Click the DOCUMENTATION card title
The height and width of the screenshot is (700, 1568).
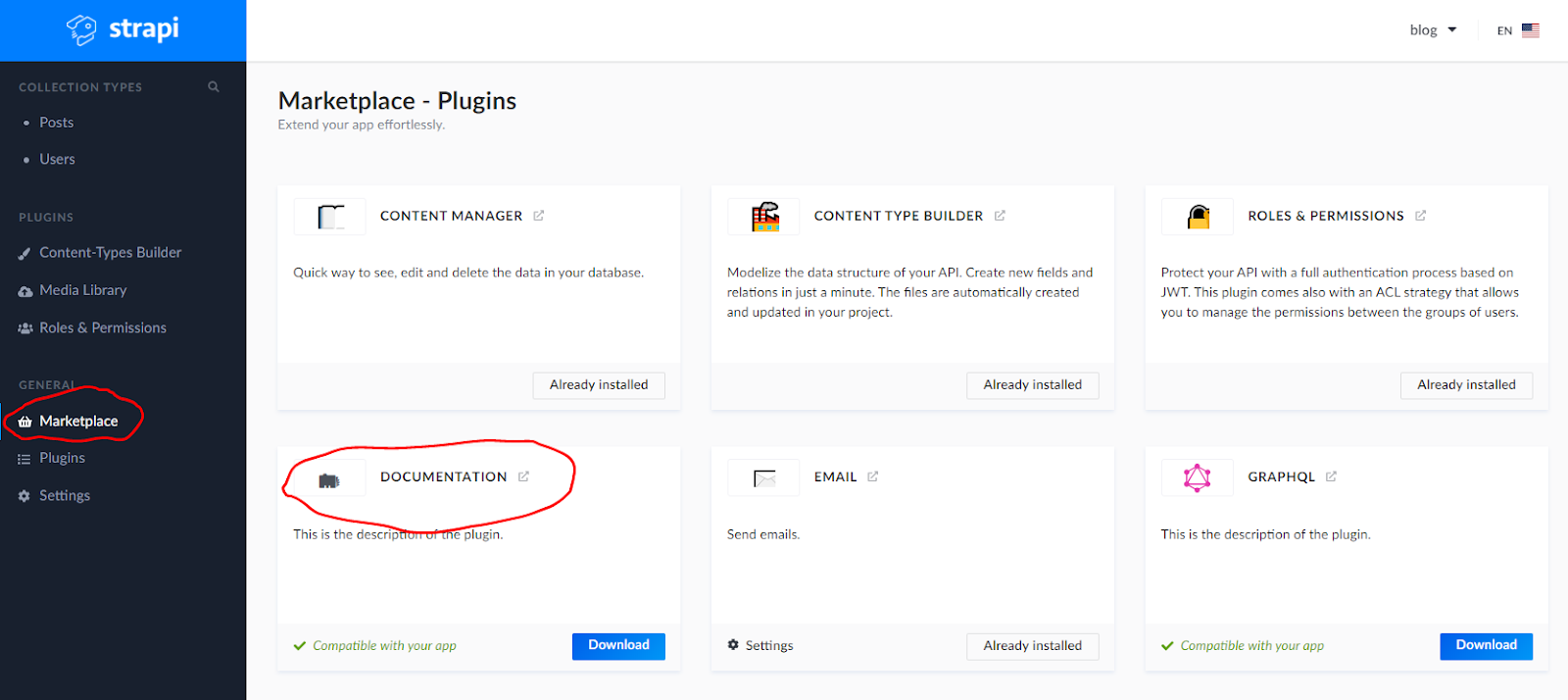pos(444,476)
